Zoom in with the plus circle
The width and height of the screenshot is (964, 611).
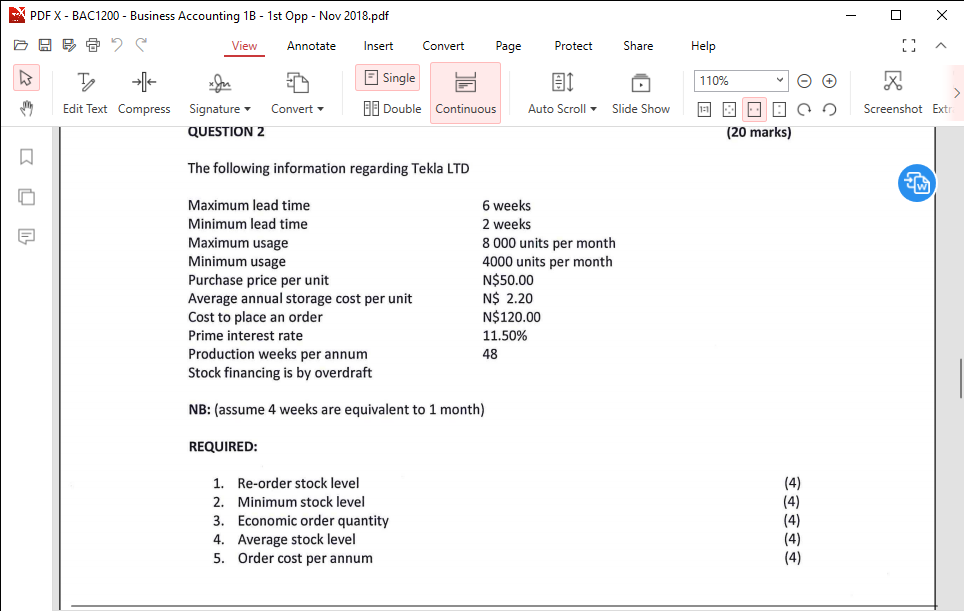(x=829, y=81)
